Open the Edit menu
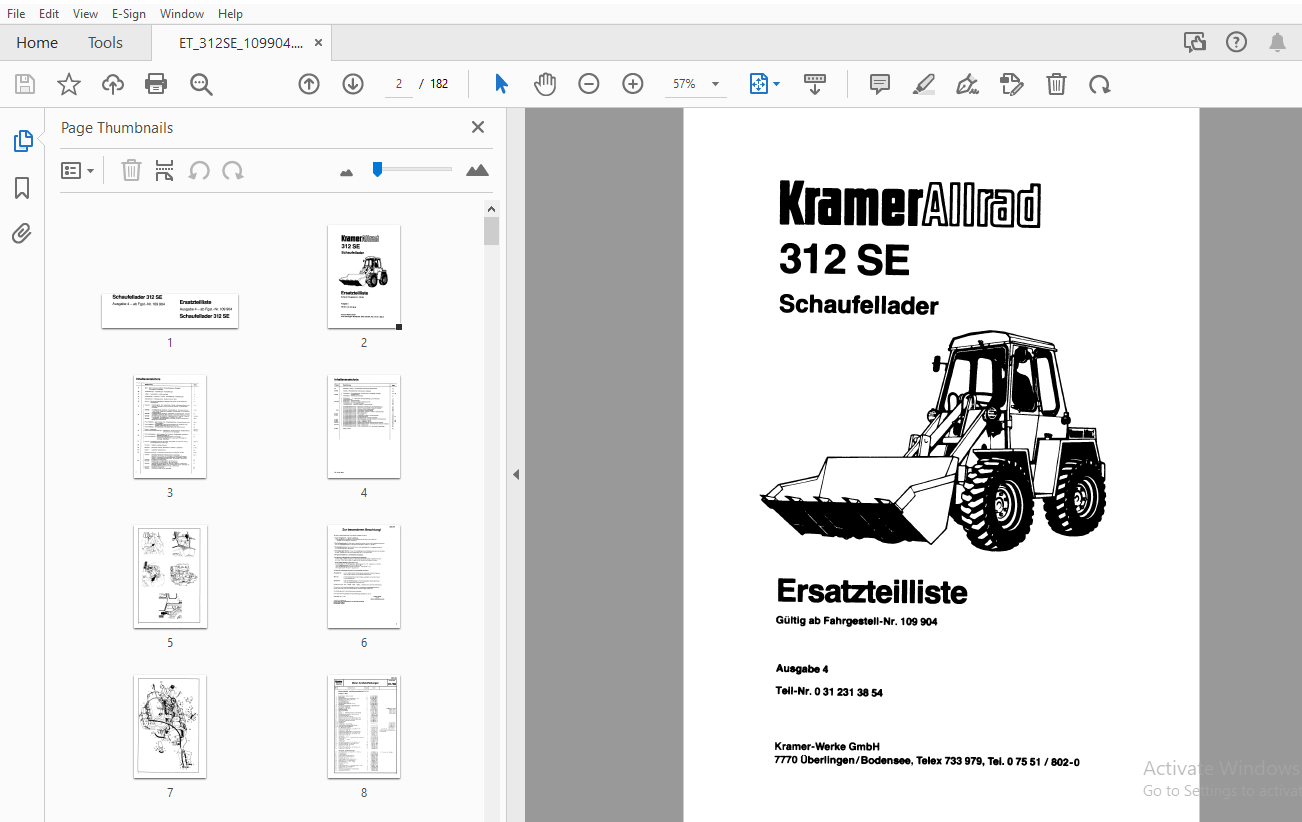Image resolution: width=1302 pixels, height=822 pixels. (x=48, y=14)
